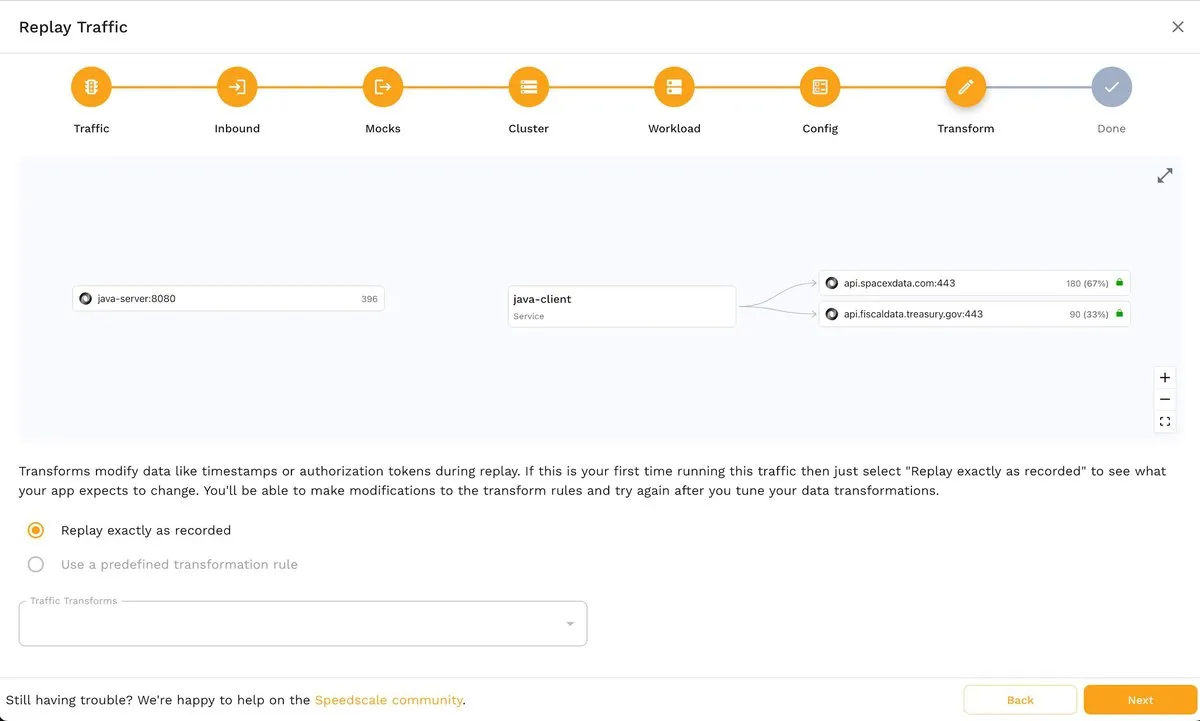Click the Next button
Viewport: 1200px width, 721px height.
1140,700
